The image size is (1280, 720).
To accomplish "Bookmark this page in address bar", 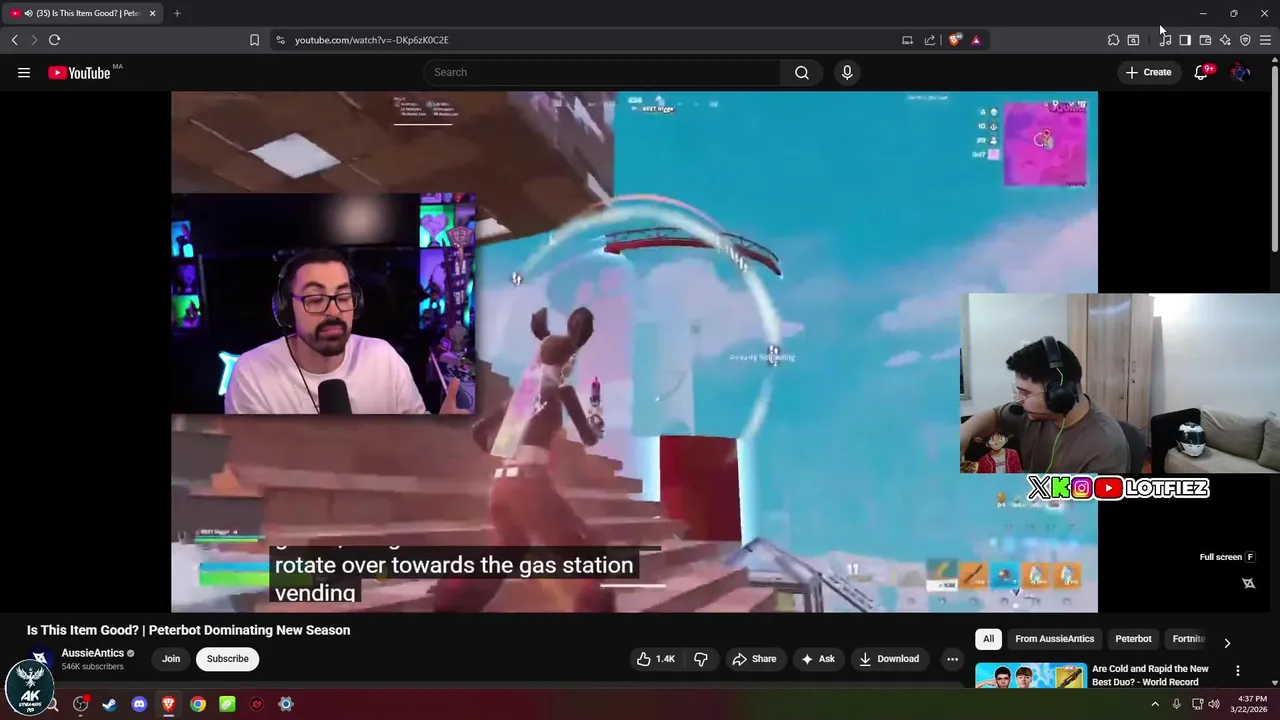I will point(254,40).
